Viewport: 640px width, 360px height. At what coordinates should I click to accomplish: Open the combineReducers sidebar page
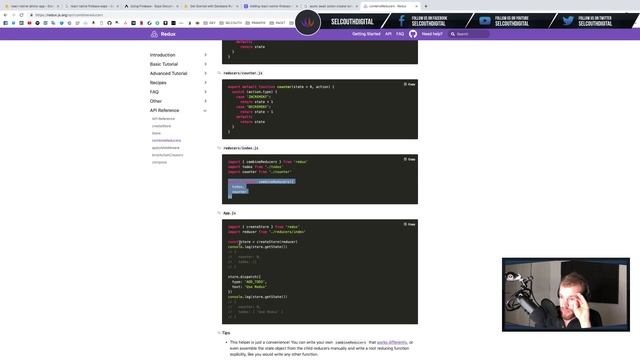coord(167,140)
